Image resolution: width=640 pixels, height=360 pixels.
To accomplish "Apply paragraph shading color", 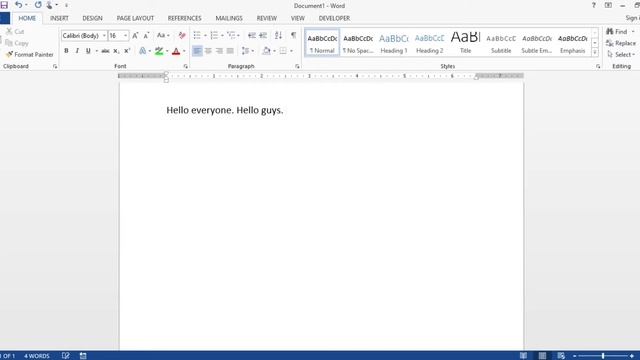I will (267, 51).
